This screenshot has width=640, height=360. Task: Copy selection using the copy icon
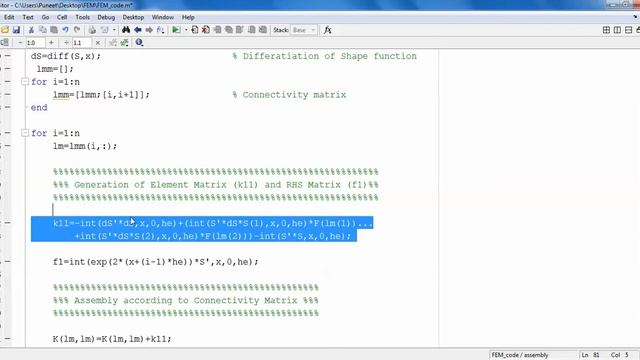pos(42,30)
